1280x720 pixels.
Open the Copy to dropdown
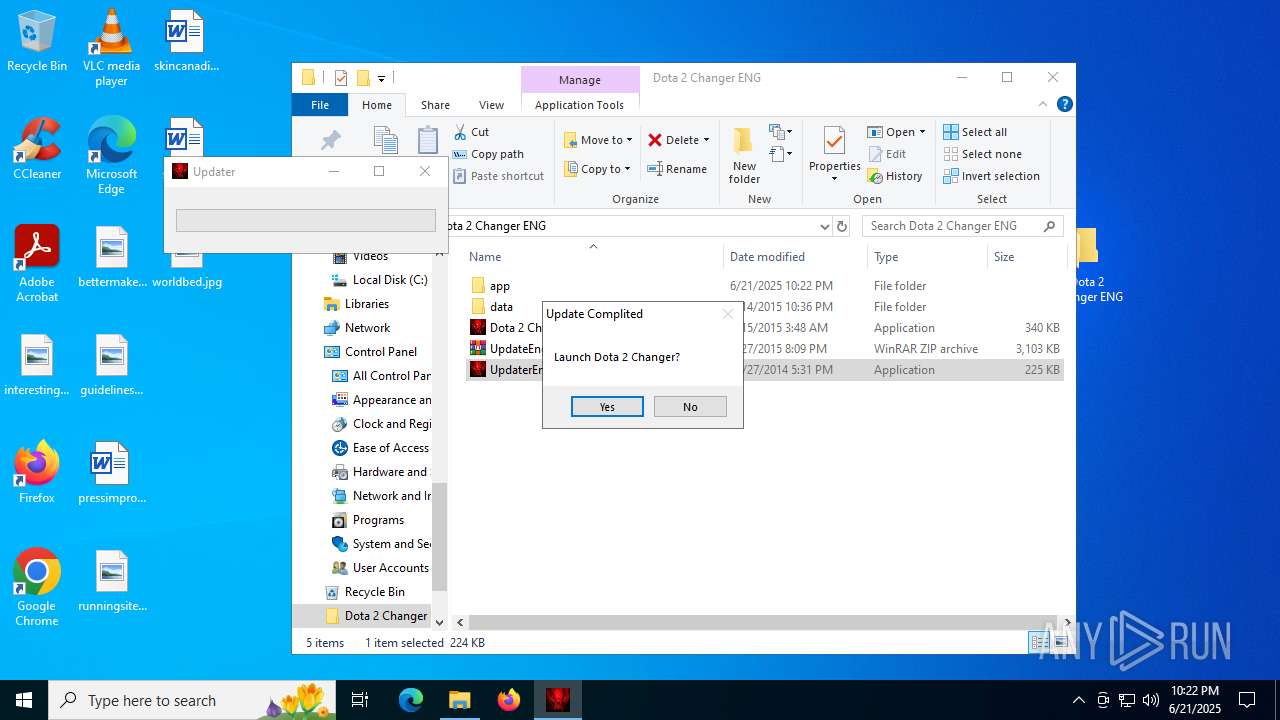click(598, 169)
